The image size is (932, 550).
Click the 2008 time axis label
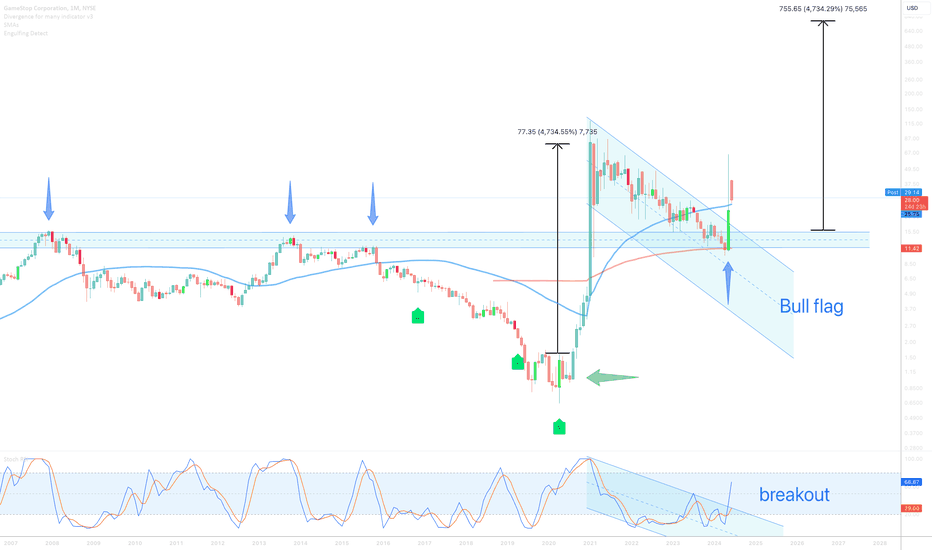coord(52,543)
